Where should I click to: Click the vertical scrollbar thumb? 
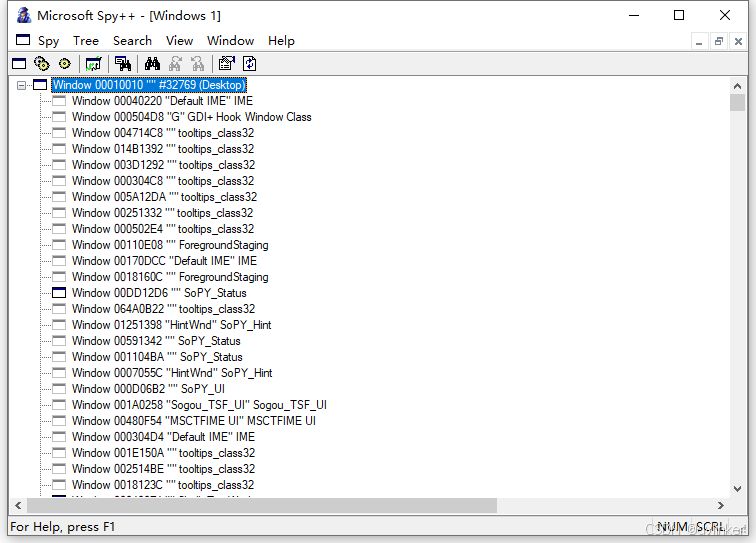[x=737, y=103]
